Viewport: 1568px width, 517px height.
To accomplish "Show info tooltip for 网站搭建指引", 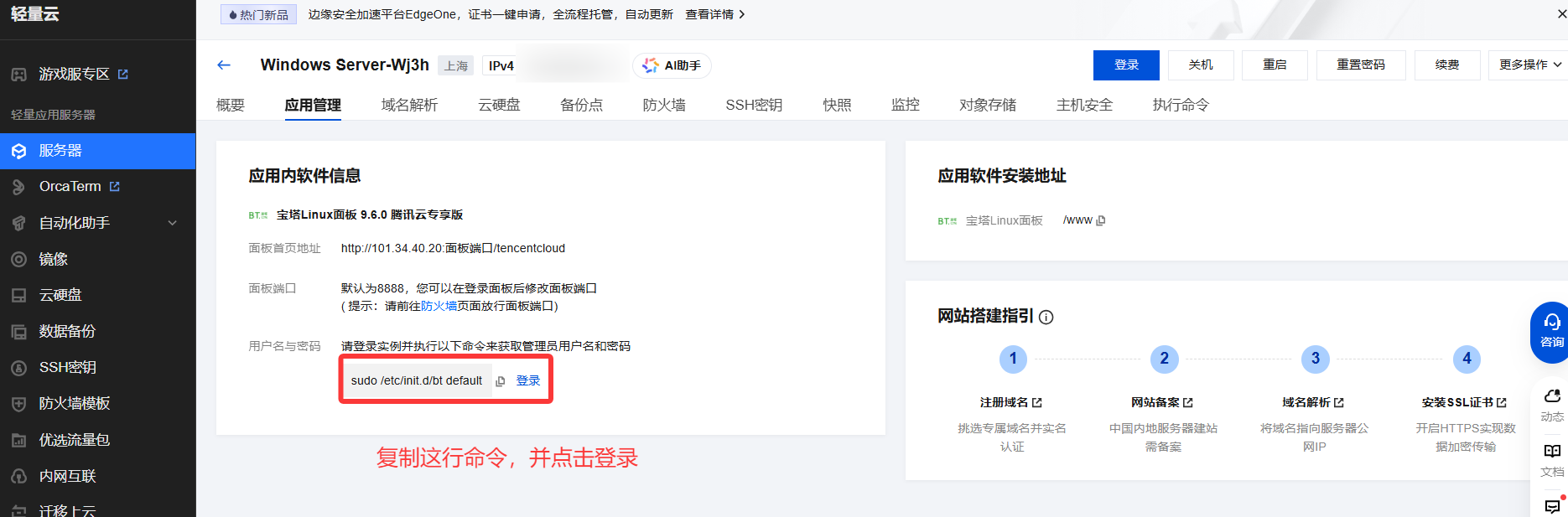I will click(x=1046, y=317).
